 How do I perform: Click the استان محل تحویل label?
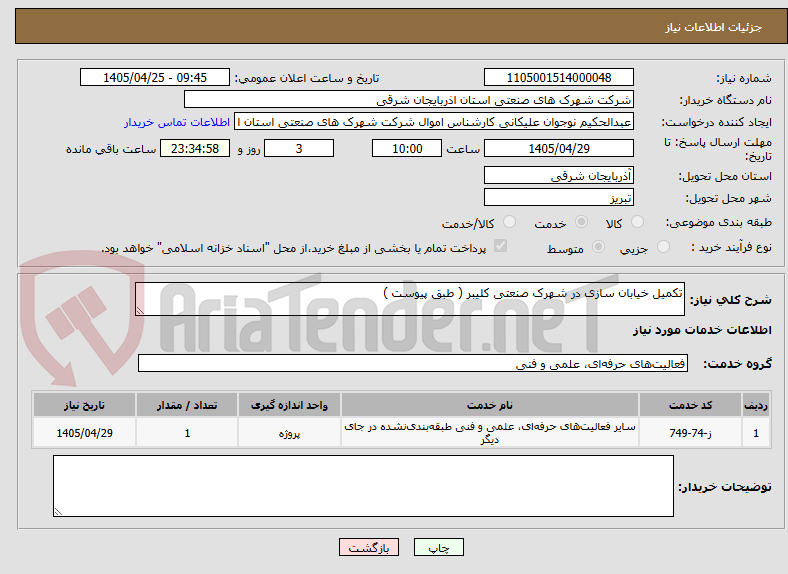tap(725, 176)
